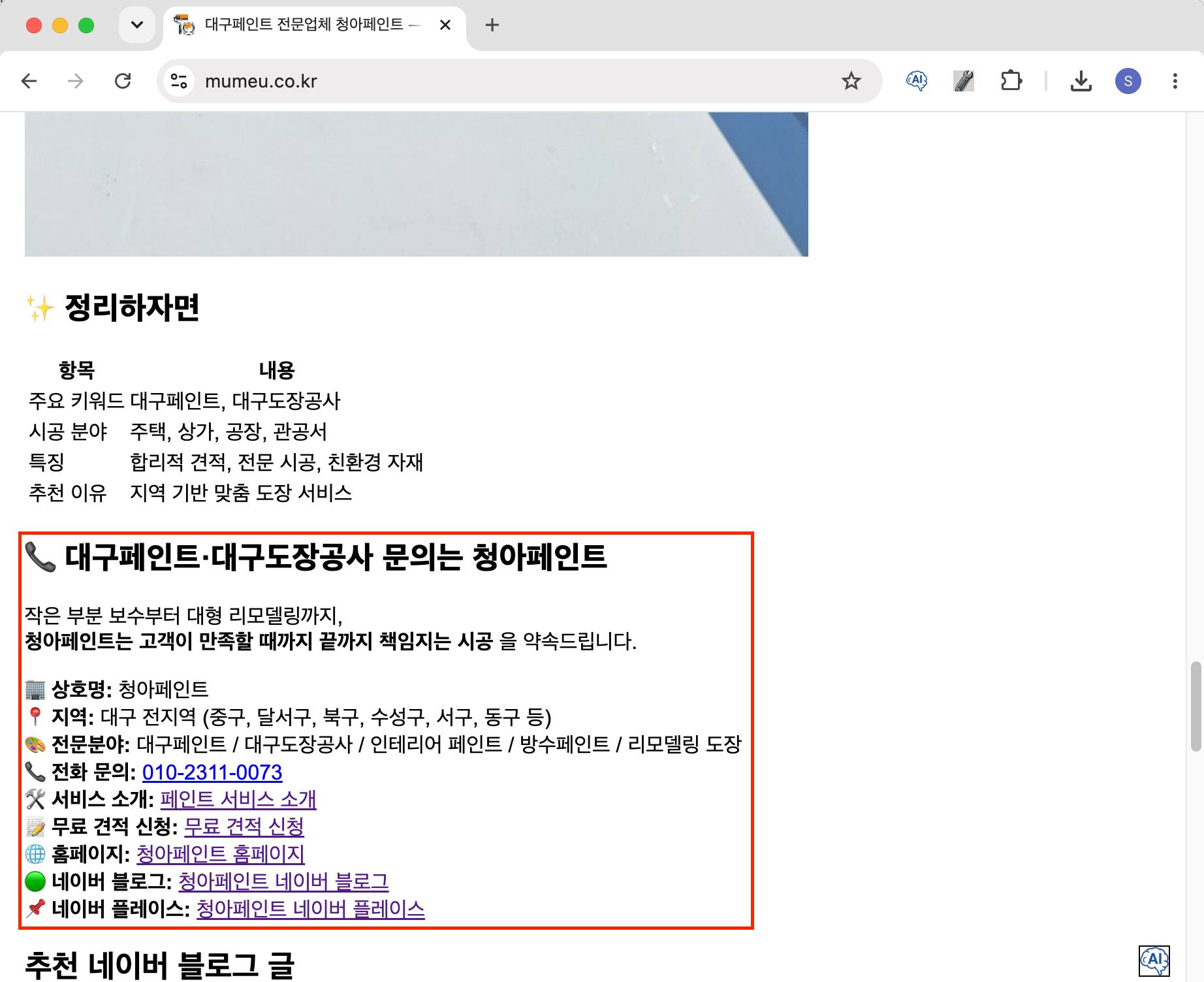Select the 주요 키워드 table cell
This screenshot has width=1204, height=982.
tap(76, 401)
